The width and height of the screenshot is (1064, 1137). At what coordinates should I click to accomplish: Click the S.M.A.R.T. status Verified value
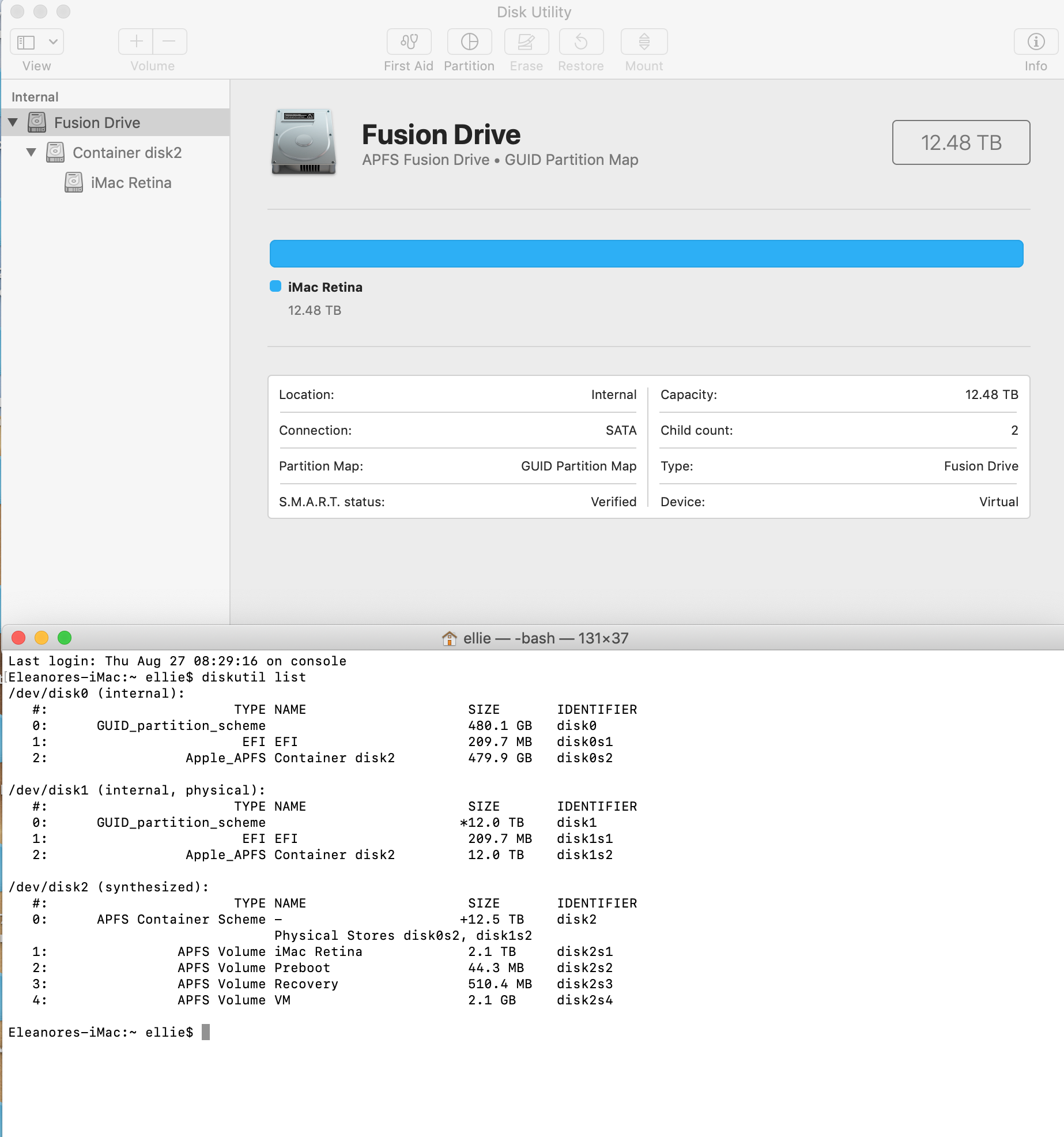click(x=614, y=502)
